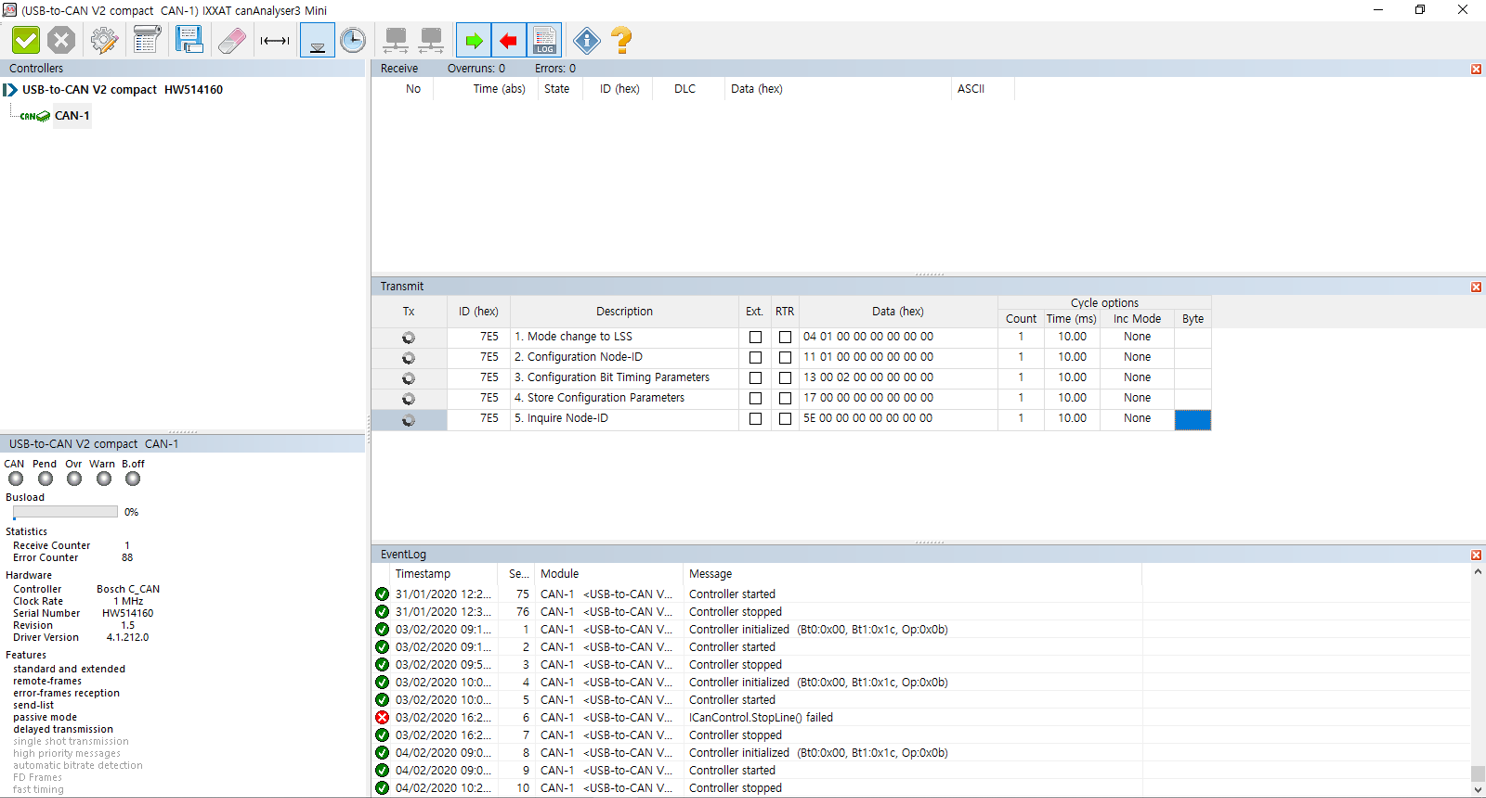Viewport: 1486px width, 798px height.
Task: Toggle the scroll-to-bottom toolbar icon
Action: click(x=317, y=40)
